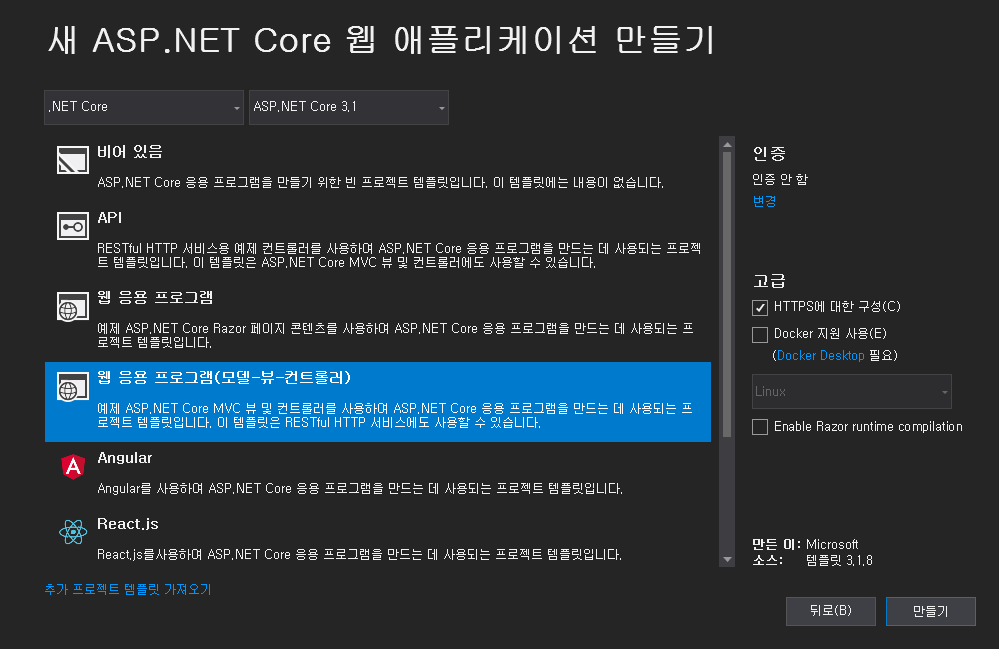Choose the 웹 응용 프로그램 Razor template icon
999x649 pixels.
[x=73, y=306]
